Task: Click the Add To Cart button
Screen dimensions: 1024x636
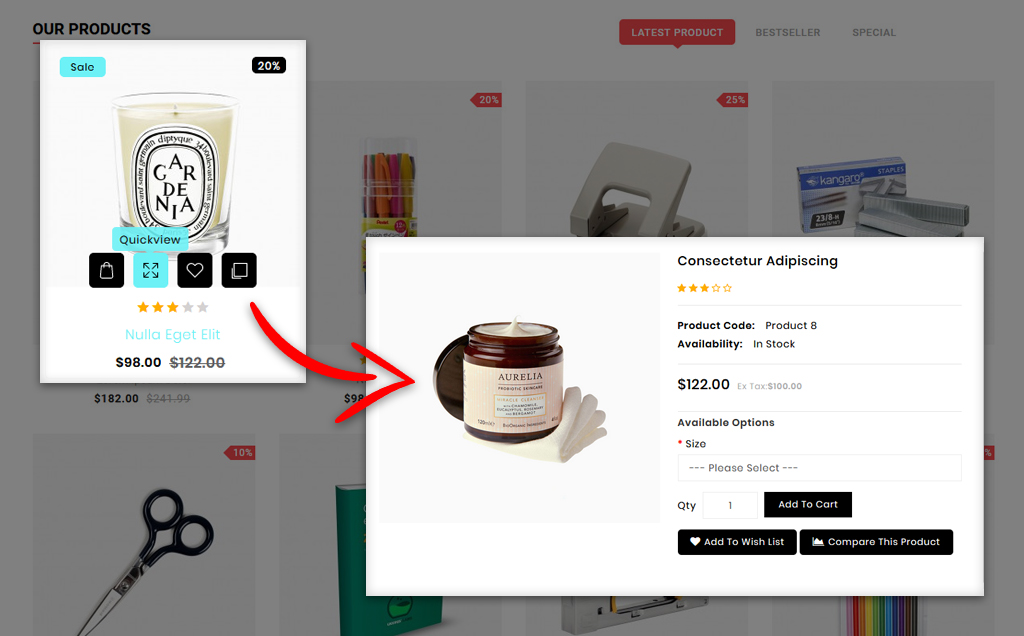Action: 808,504
